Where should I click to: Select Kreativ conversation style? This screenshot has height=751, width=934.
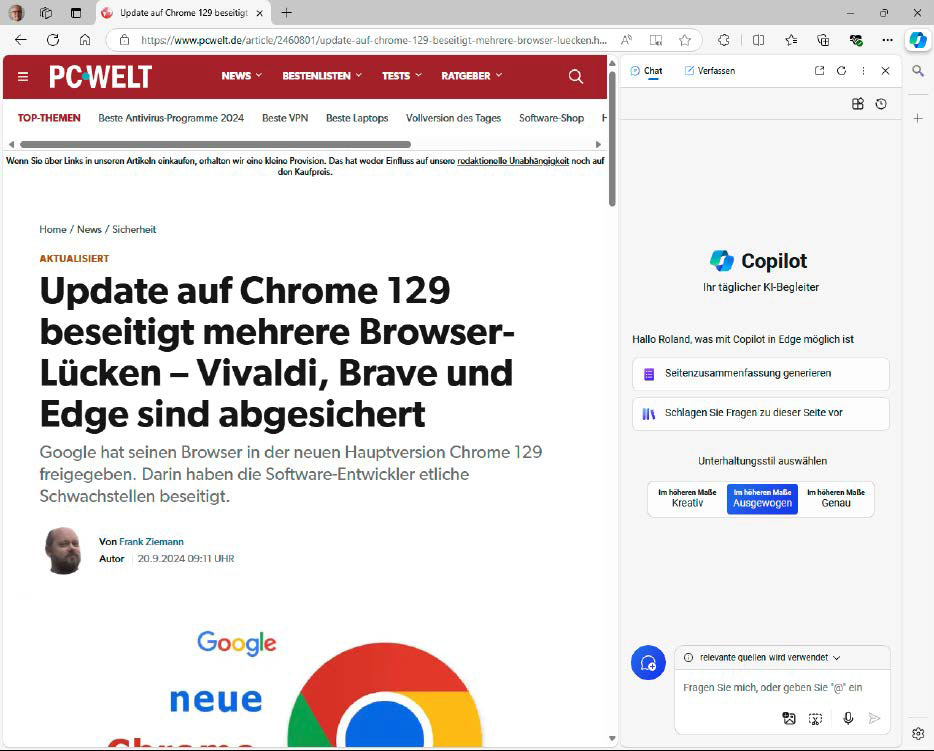[687, 498]
